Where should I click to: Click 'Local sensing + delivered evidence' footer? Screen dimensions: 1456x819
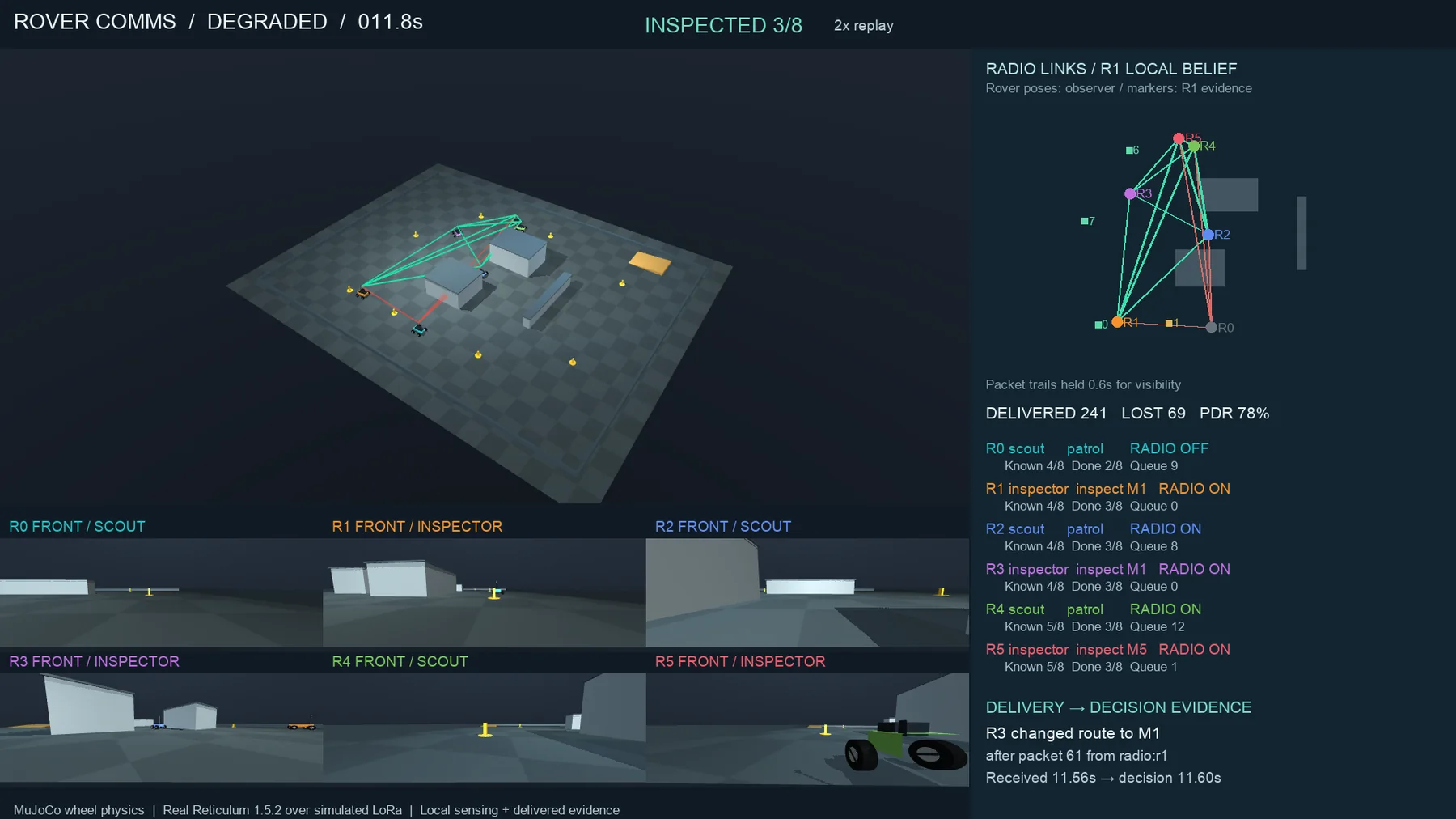[519, 810]
